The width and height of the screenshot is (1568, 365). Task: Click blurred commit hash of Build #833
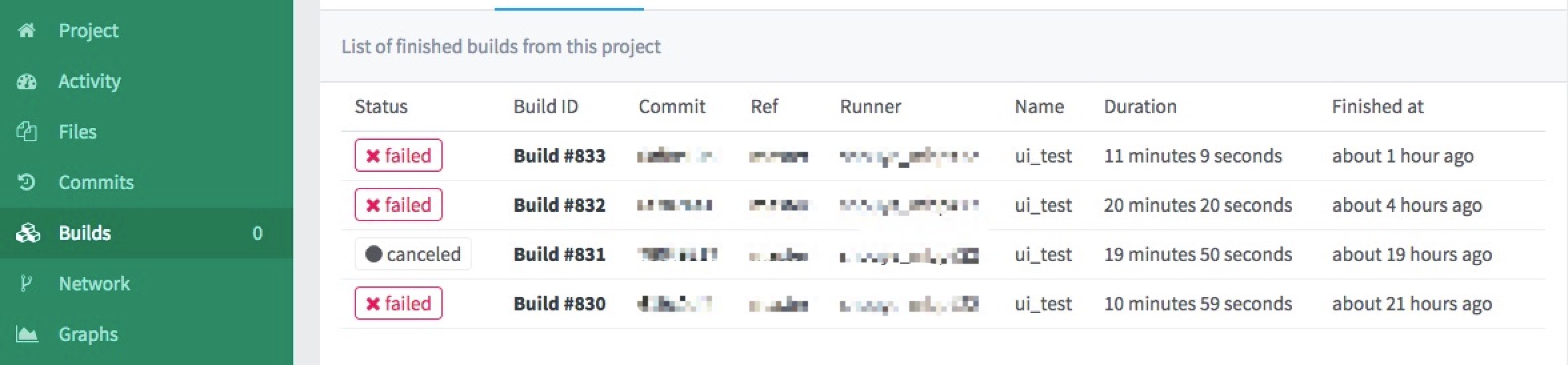pyautogui.click(x=676, y=157)
